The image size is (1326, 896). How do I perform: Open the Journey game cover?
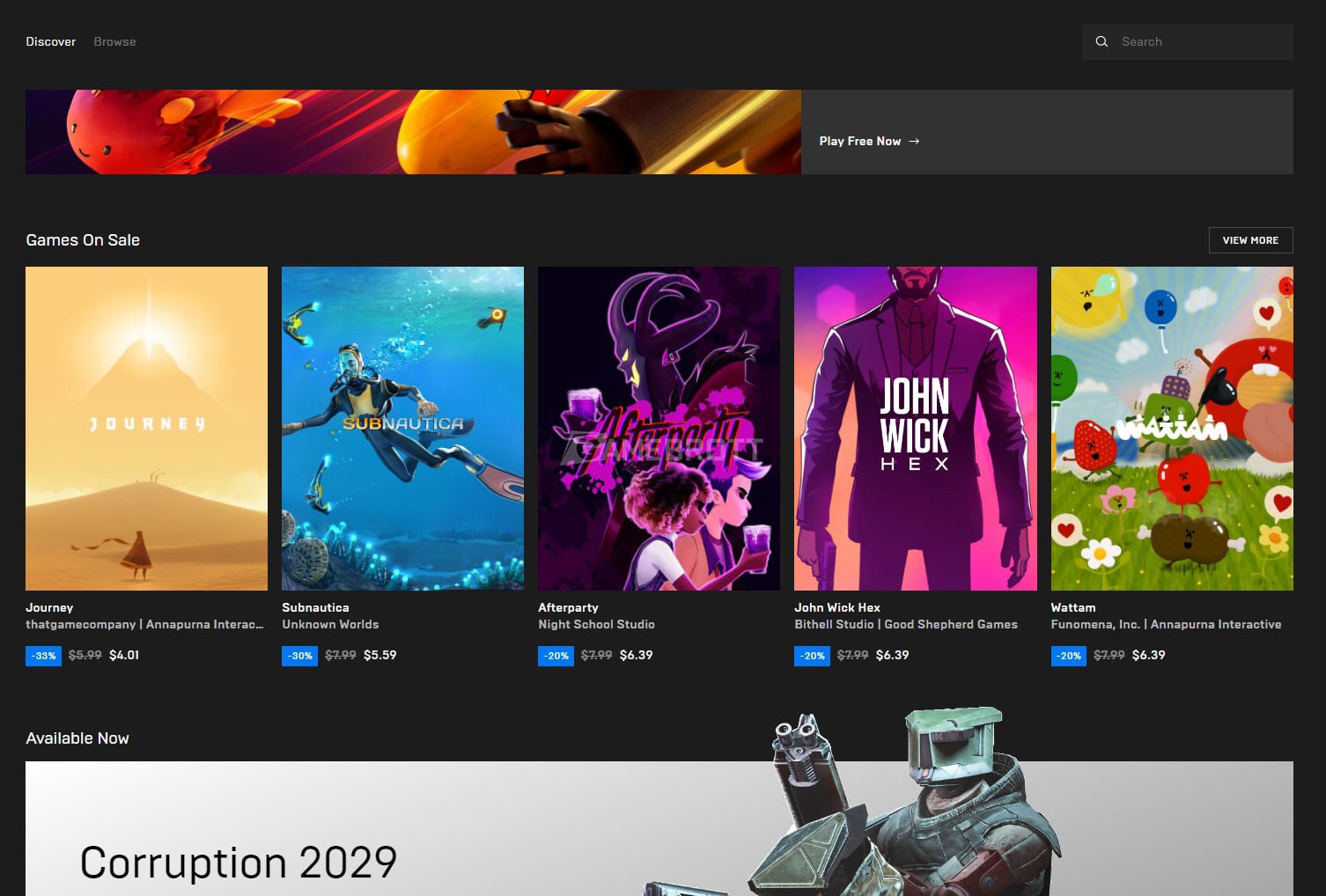[x=146, y=429]
